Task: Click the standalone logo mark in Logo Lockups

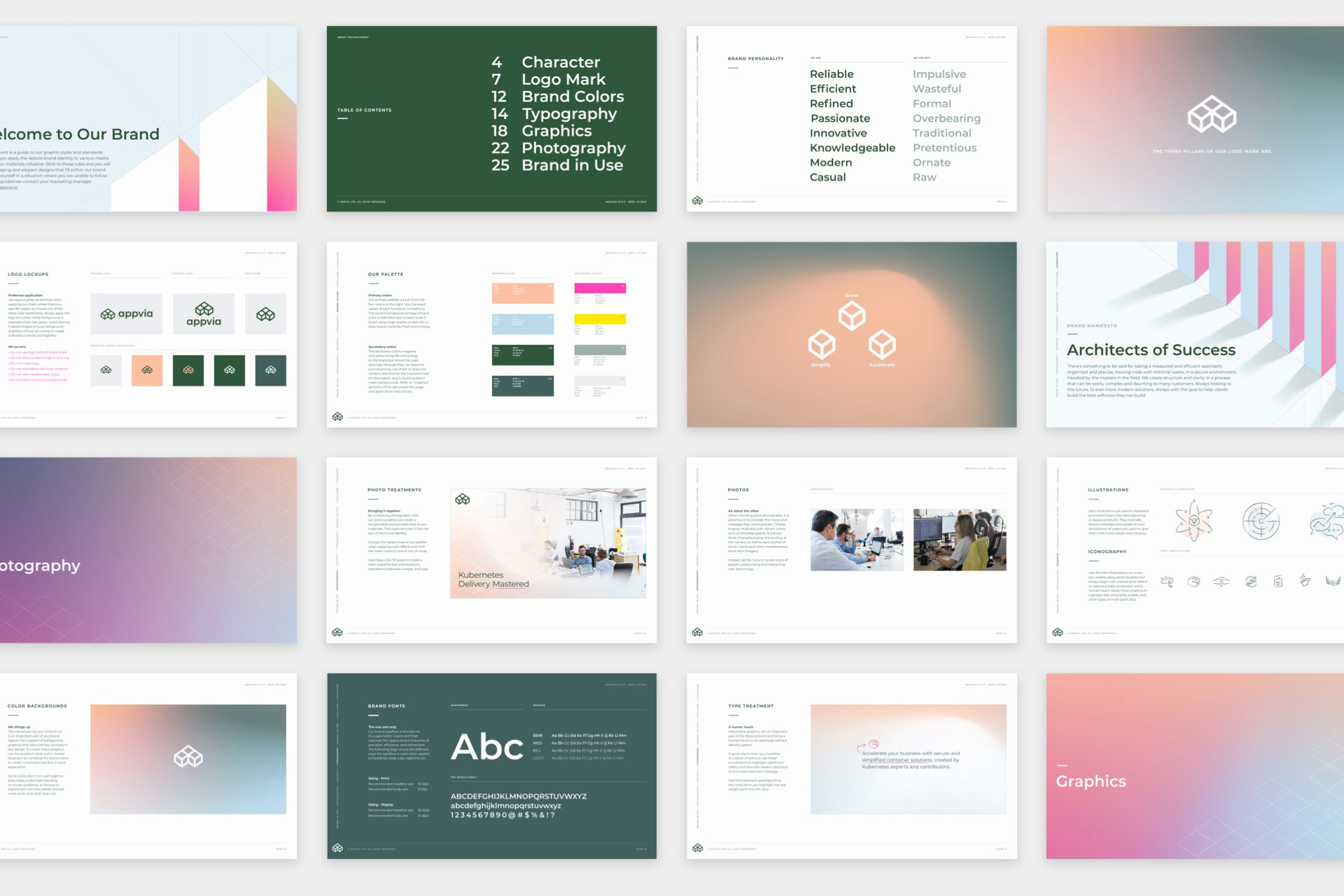Action: tap(265, 314)
